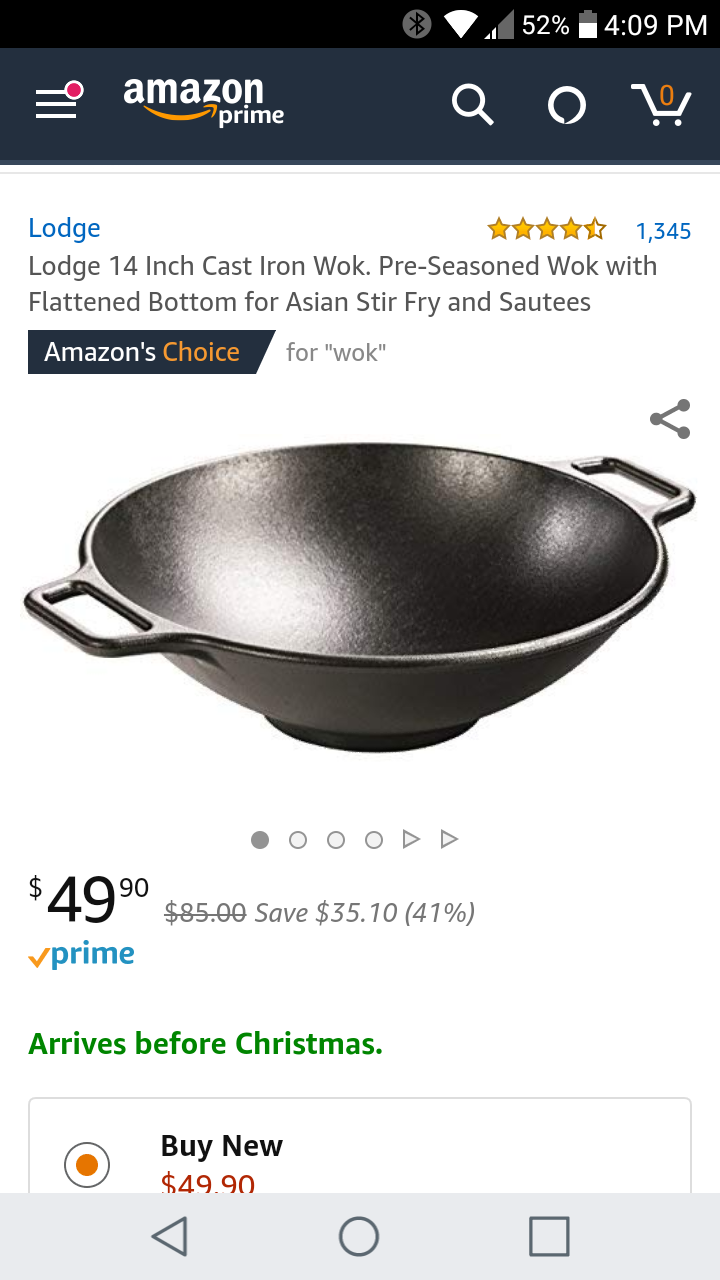This screenshot has width=720, height=1280.
Task: Show the second product image dot
Action: coord(298,840)
